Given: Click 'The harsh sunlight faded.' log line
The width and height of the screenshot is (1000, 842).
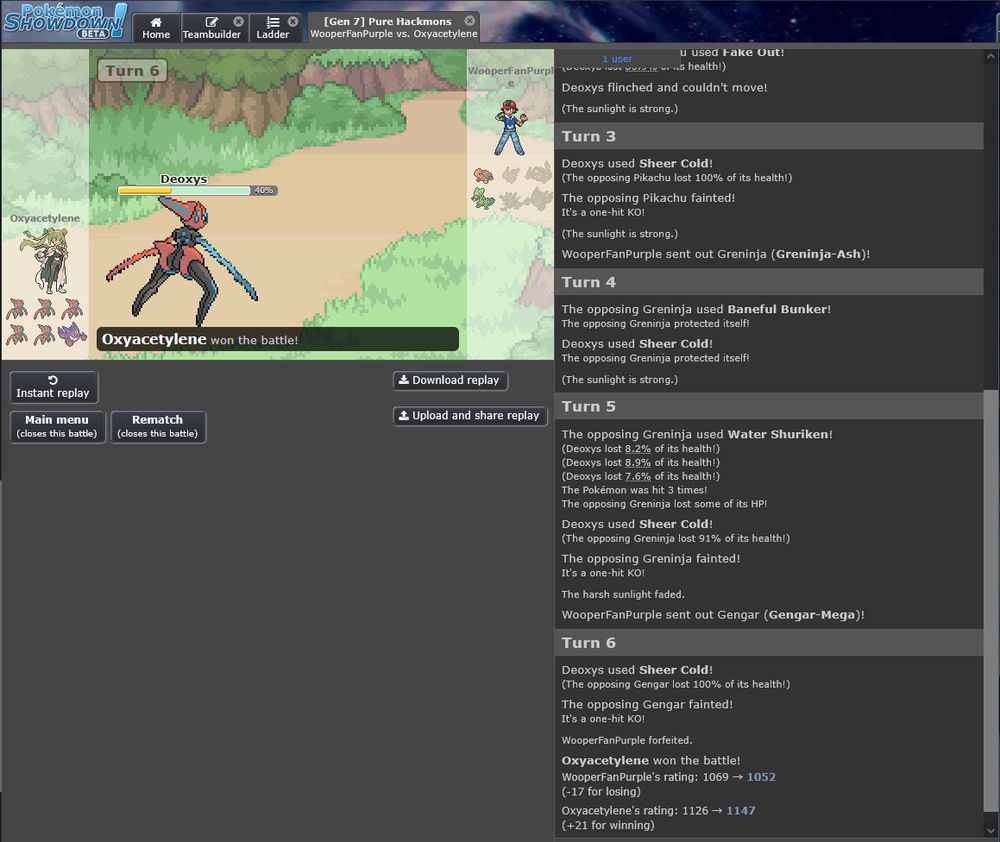Looking at the screenshot, I should (x=623, y=595).
